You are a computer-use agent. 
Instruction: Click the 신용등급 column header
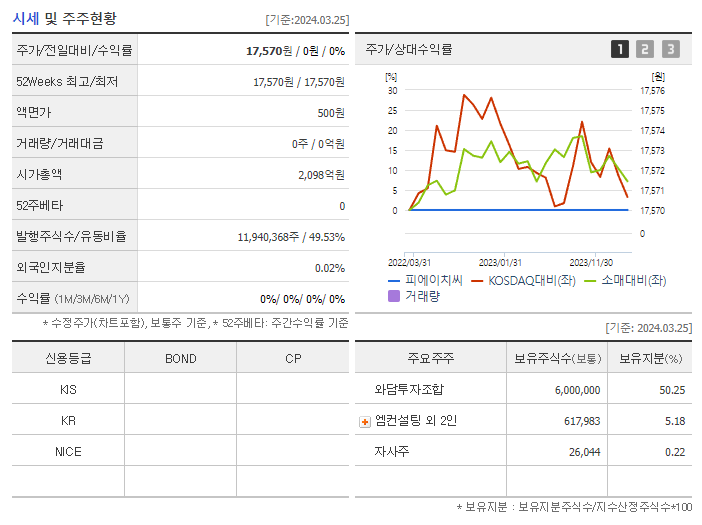pyautogui.click(x=68, y=359)
